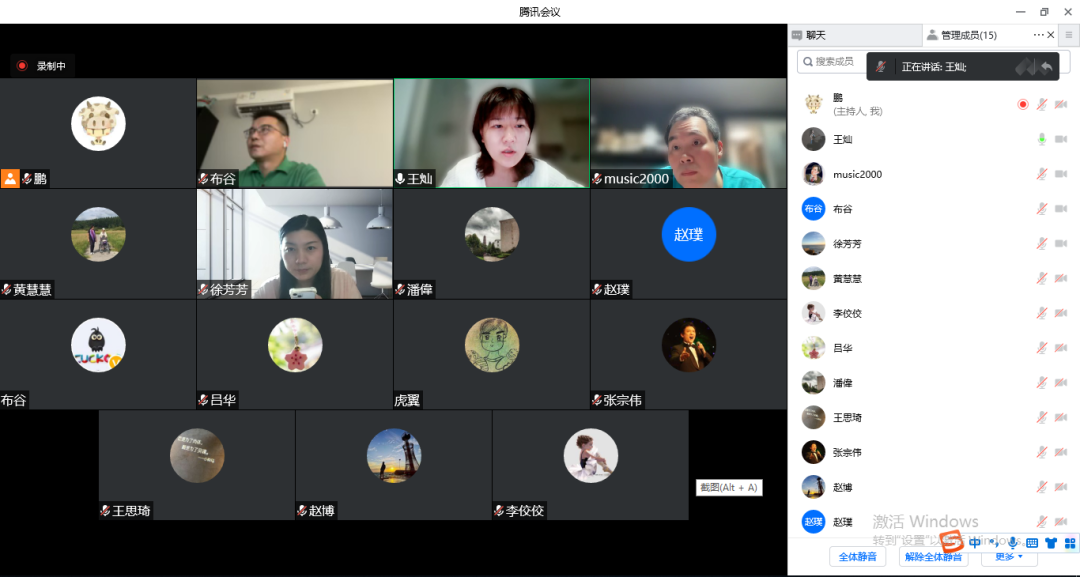Click the red recording icon beside 鹏
Screen dimensions: 1080x577
point(1022,104)
